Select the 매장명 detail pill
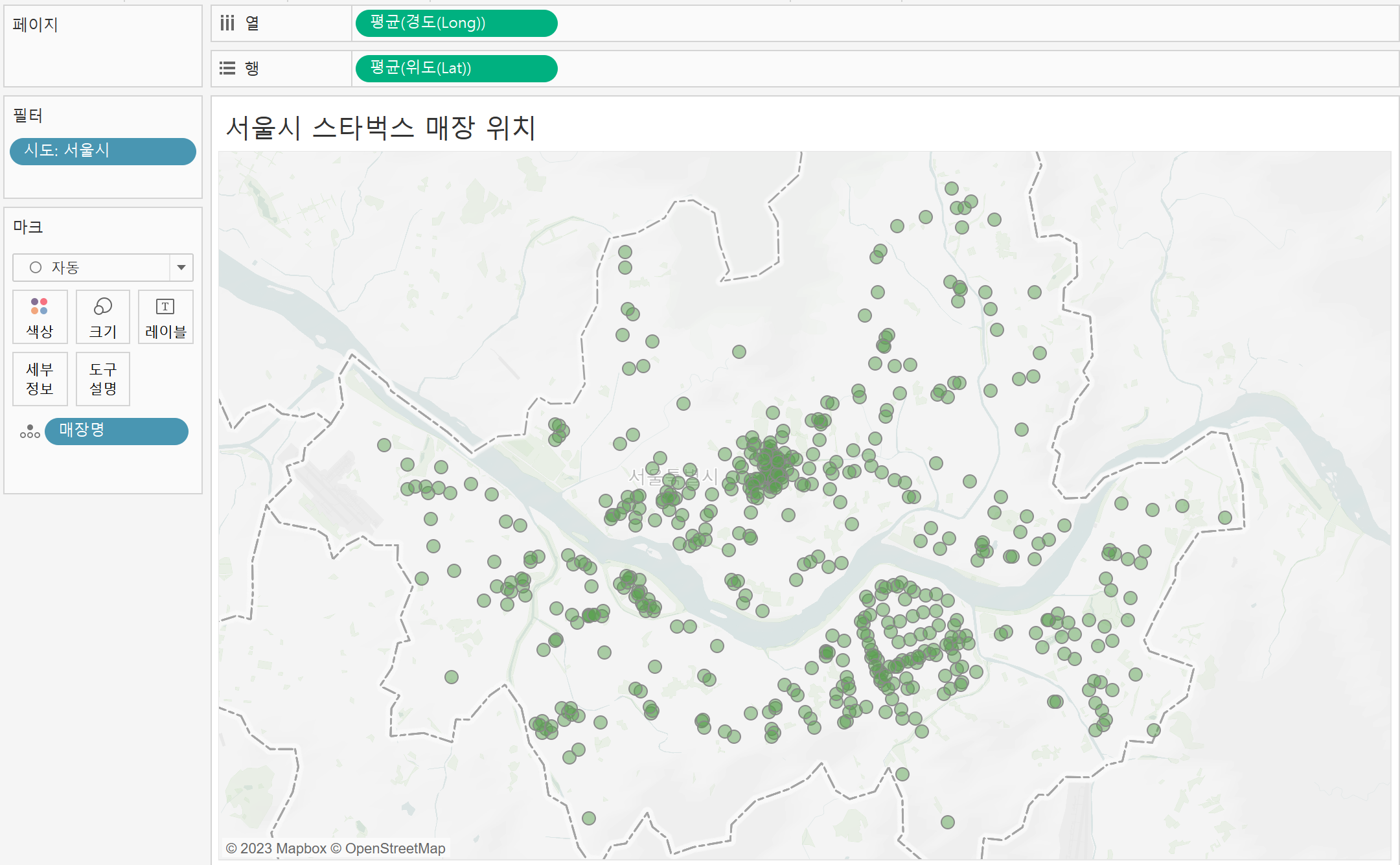 coord(117,431)
